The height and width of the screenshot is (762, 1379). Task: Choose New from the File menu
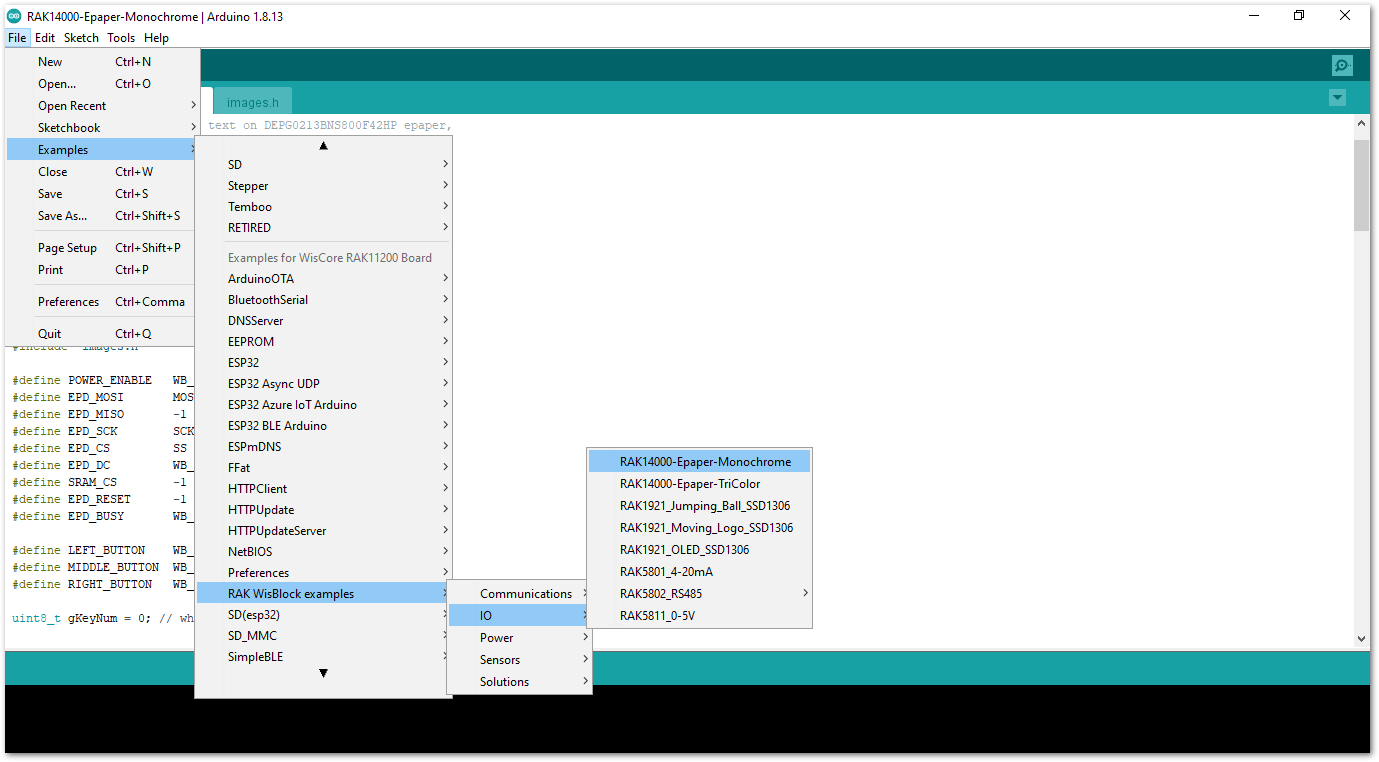(x=102, y=62)
